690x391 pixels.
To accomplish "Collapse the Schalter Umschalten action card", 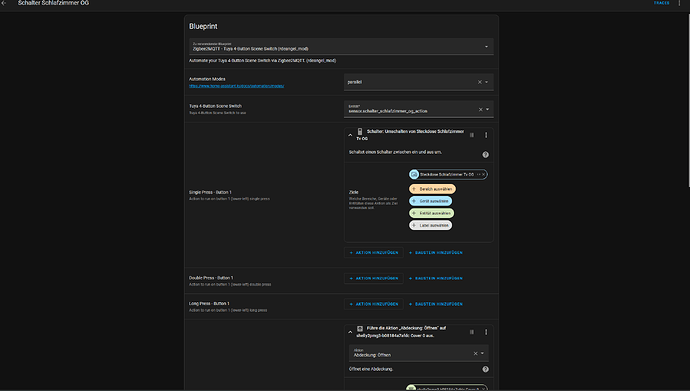I will (x=350, y=135).
